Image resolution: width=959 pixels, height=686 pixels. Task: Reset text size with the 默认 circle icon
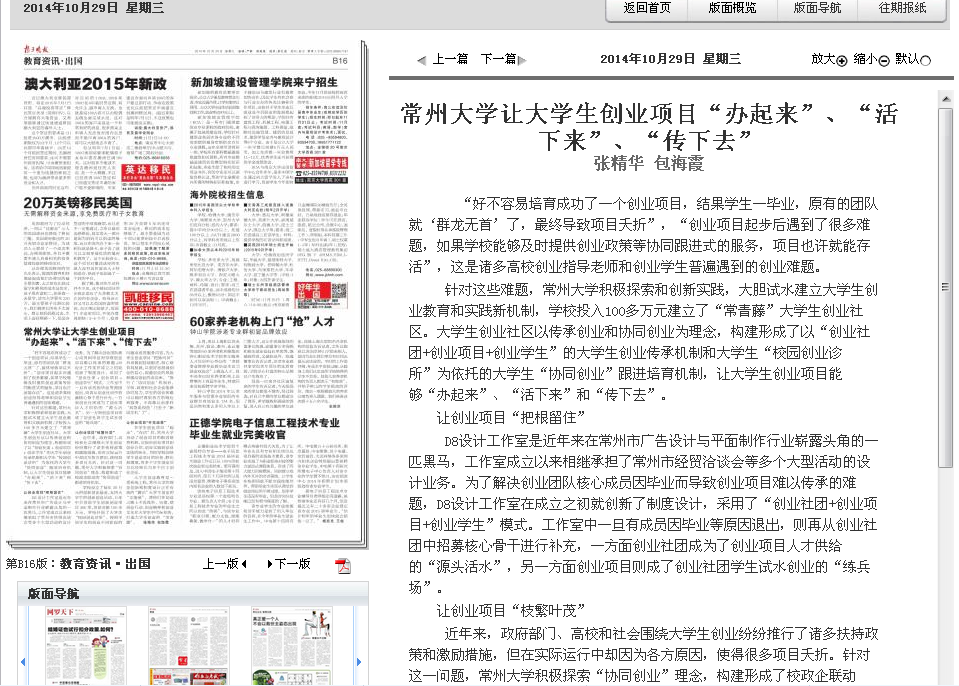click(x=925, y=60)
